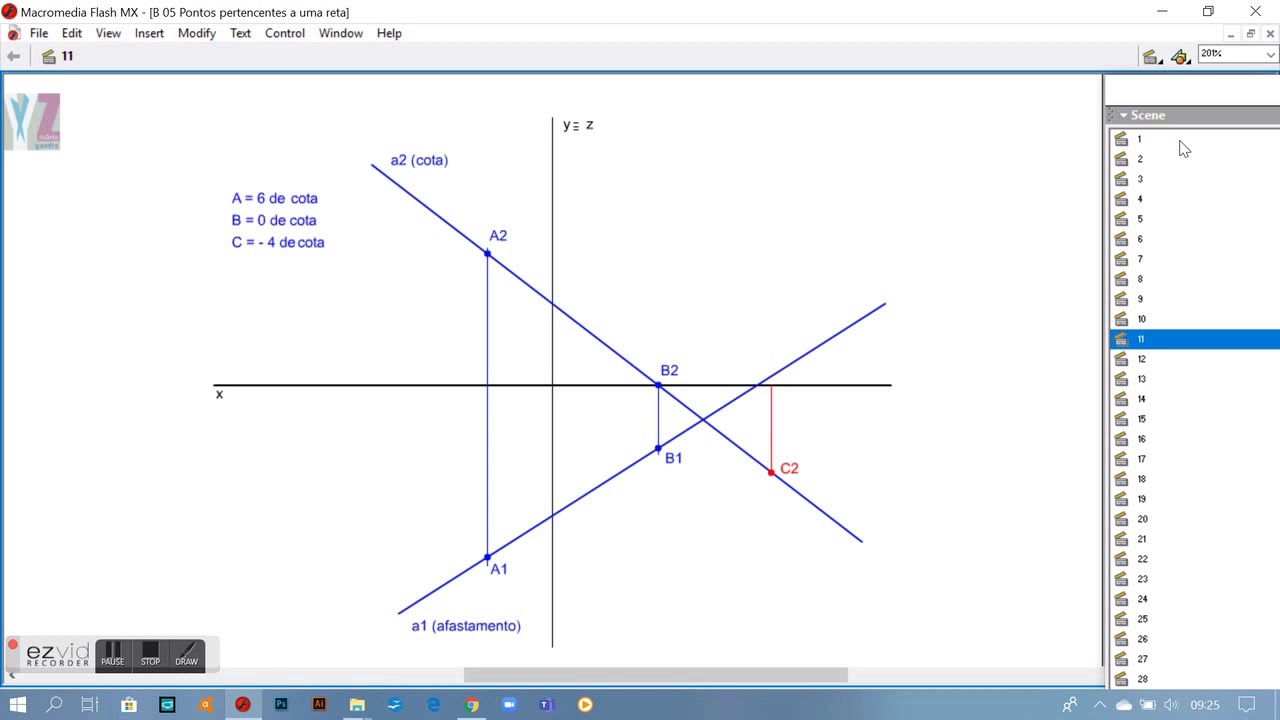Image resolution: width=1280 pixels, height=720 pixels.
Task: Open Illustrator from the taskbar
Action: [x=319, y=705]
